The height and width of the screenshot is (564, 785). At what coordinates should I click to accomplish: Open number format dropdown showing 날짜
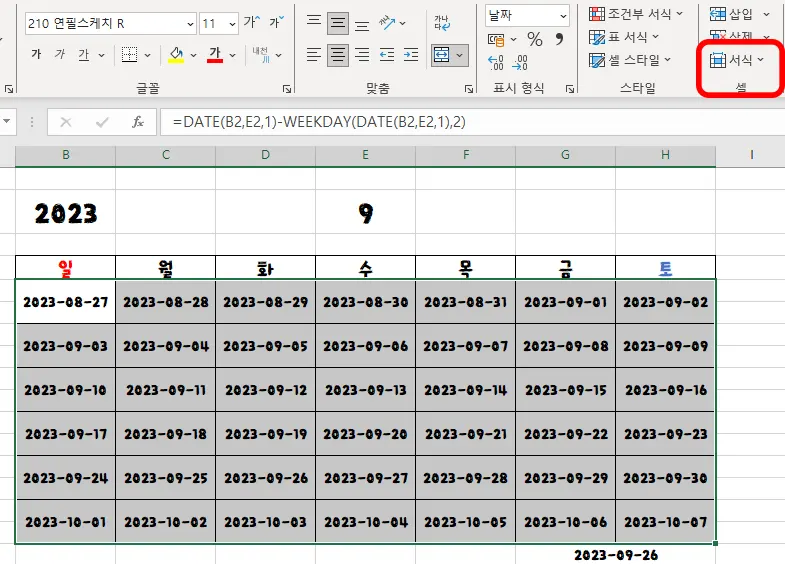(527, 16)
